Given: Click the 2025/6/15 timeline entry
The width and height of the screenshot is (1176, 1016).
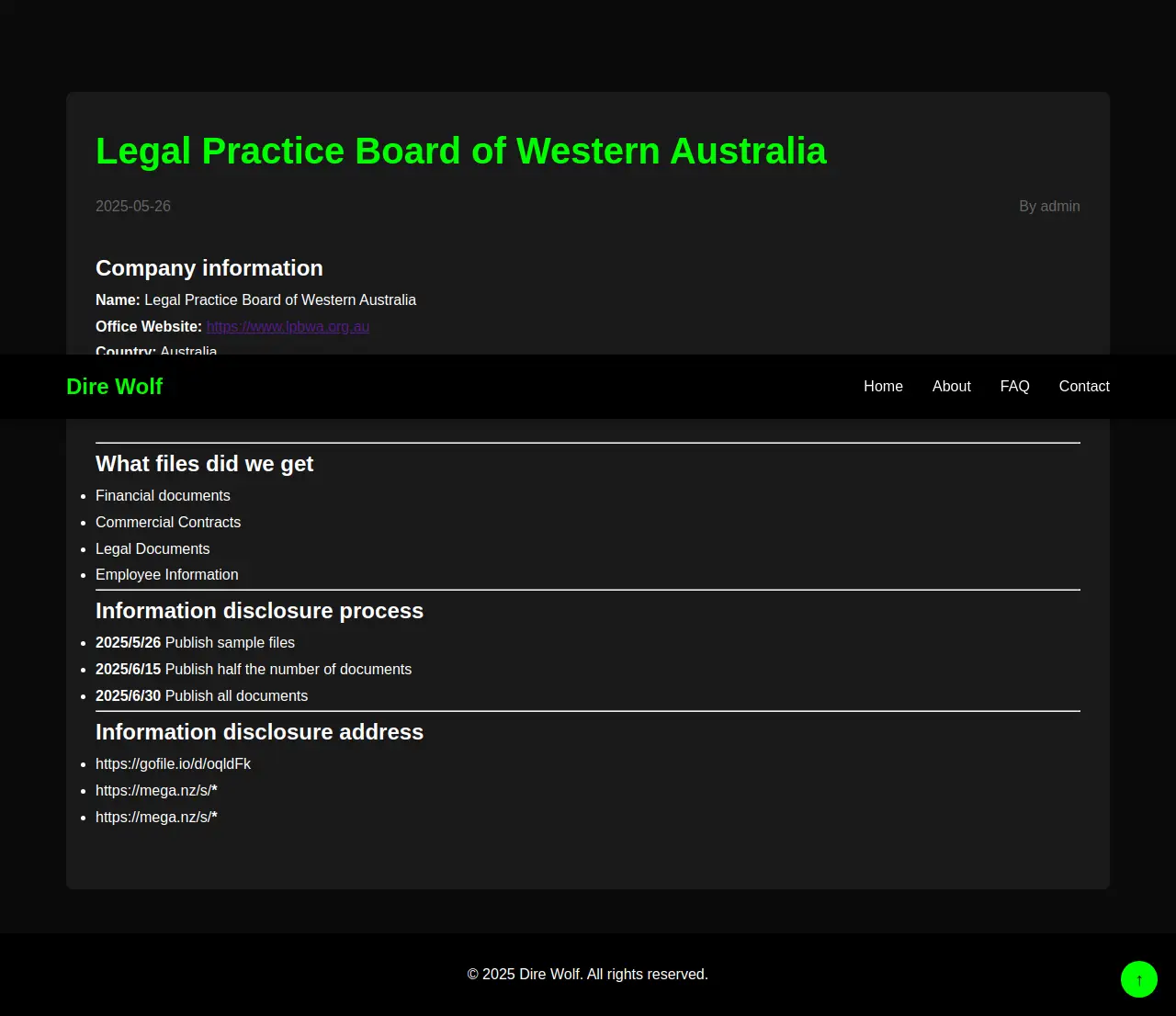Looking at the screenshot, I should [x=253, y=670].
